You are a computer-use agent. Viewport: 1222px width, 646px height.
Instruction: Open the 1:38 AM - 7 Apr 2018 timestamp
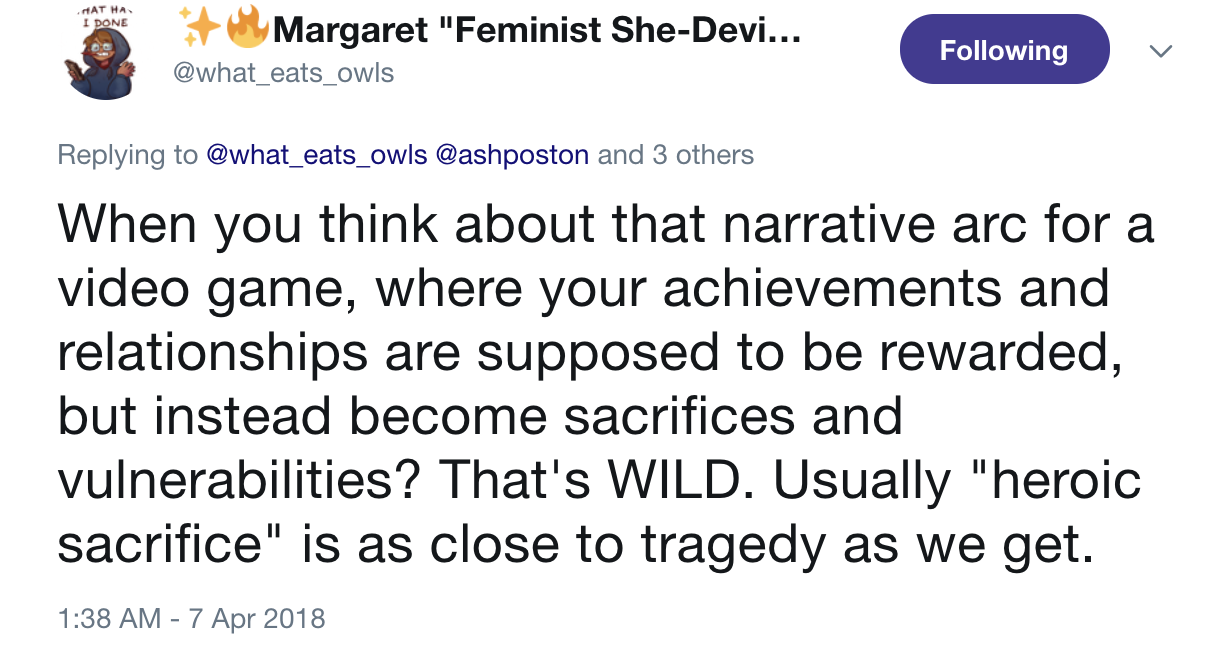[x=192, y=618]
